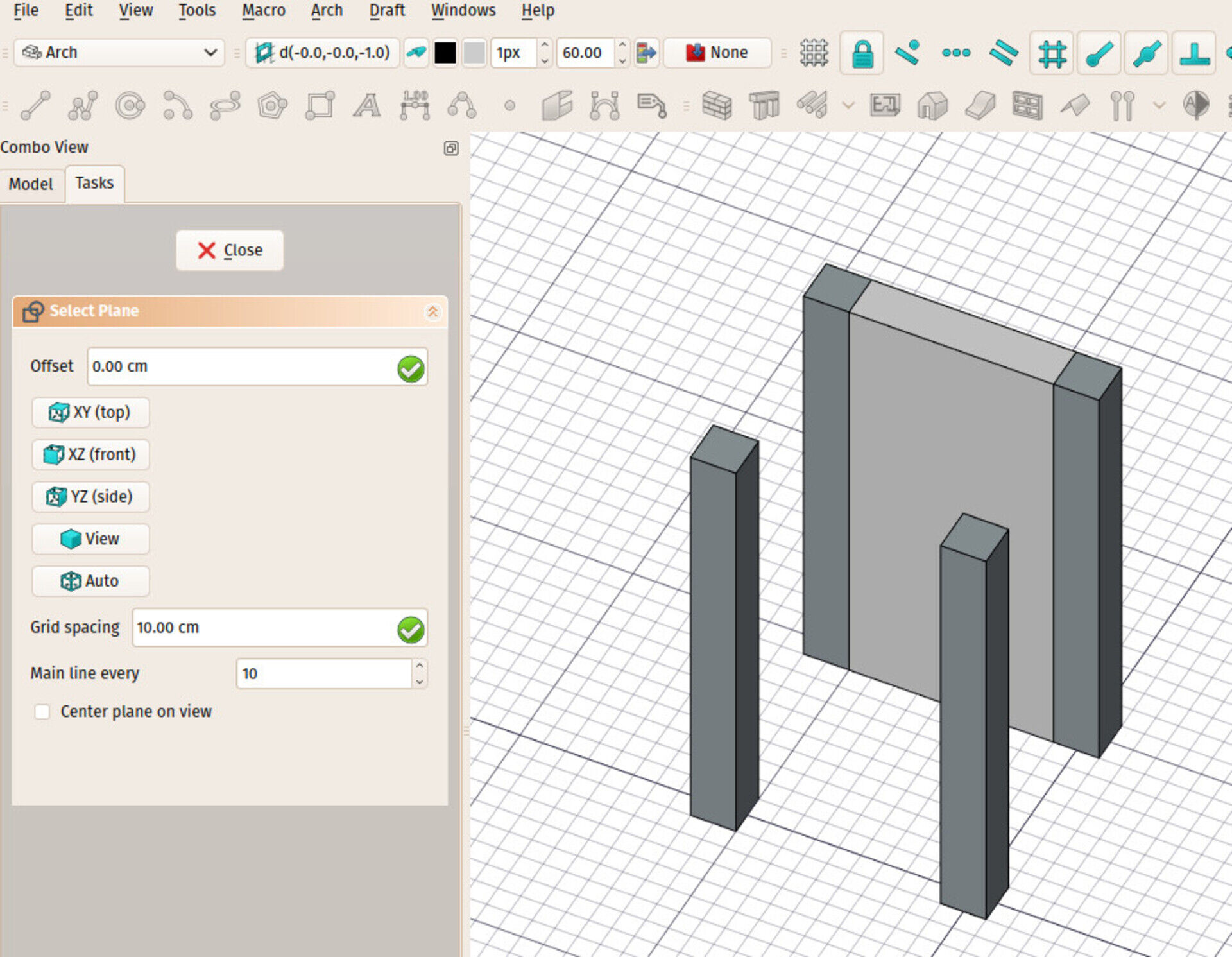1232x957 pixels.
Task: Collapse the Select Plane panel
Action: click(x=432, y=312)
